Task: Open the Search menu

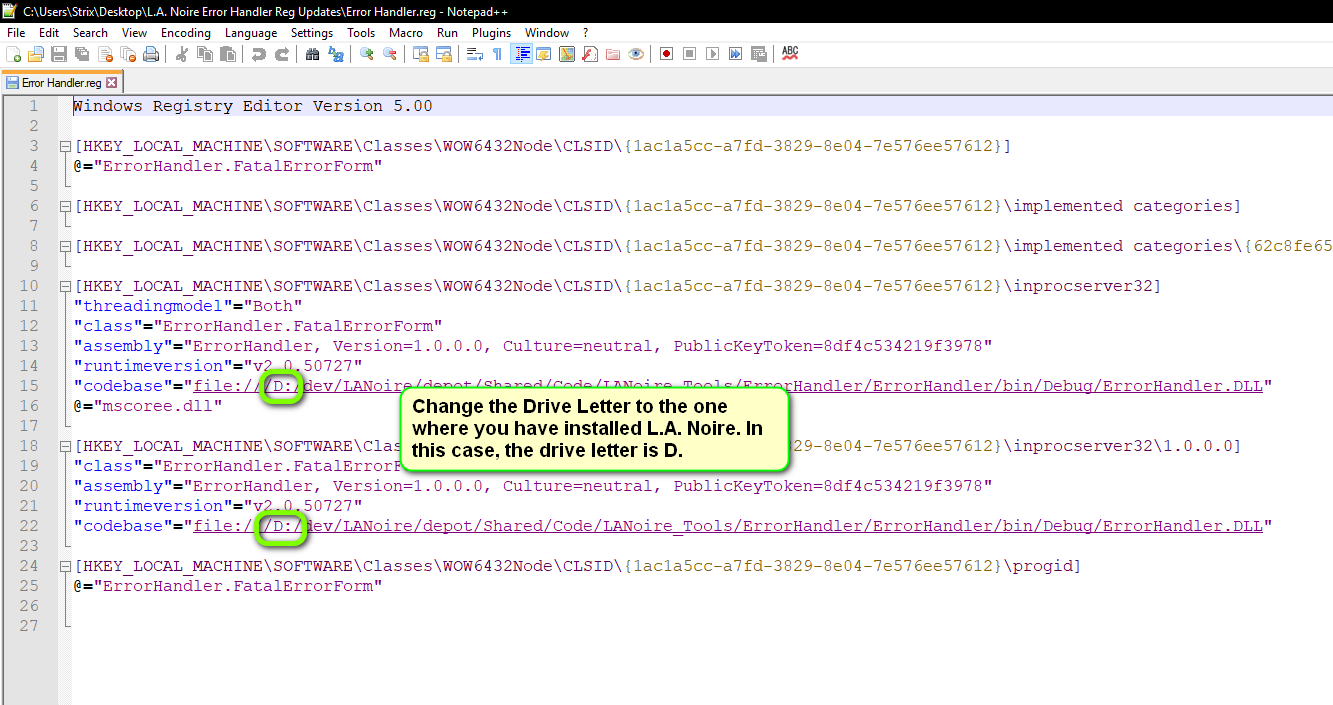Action: tap(90, 33)
